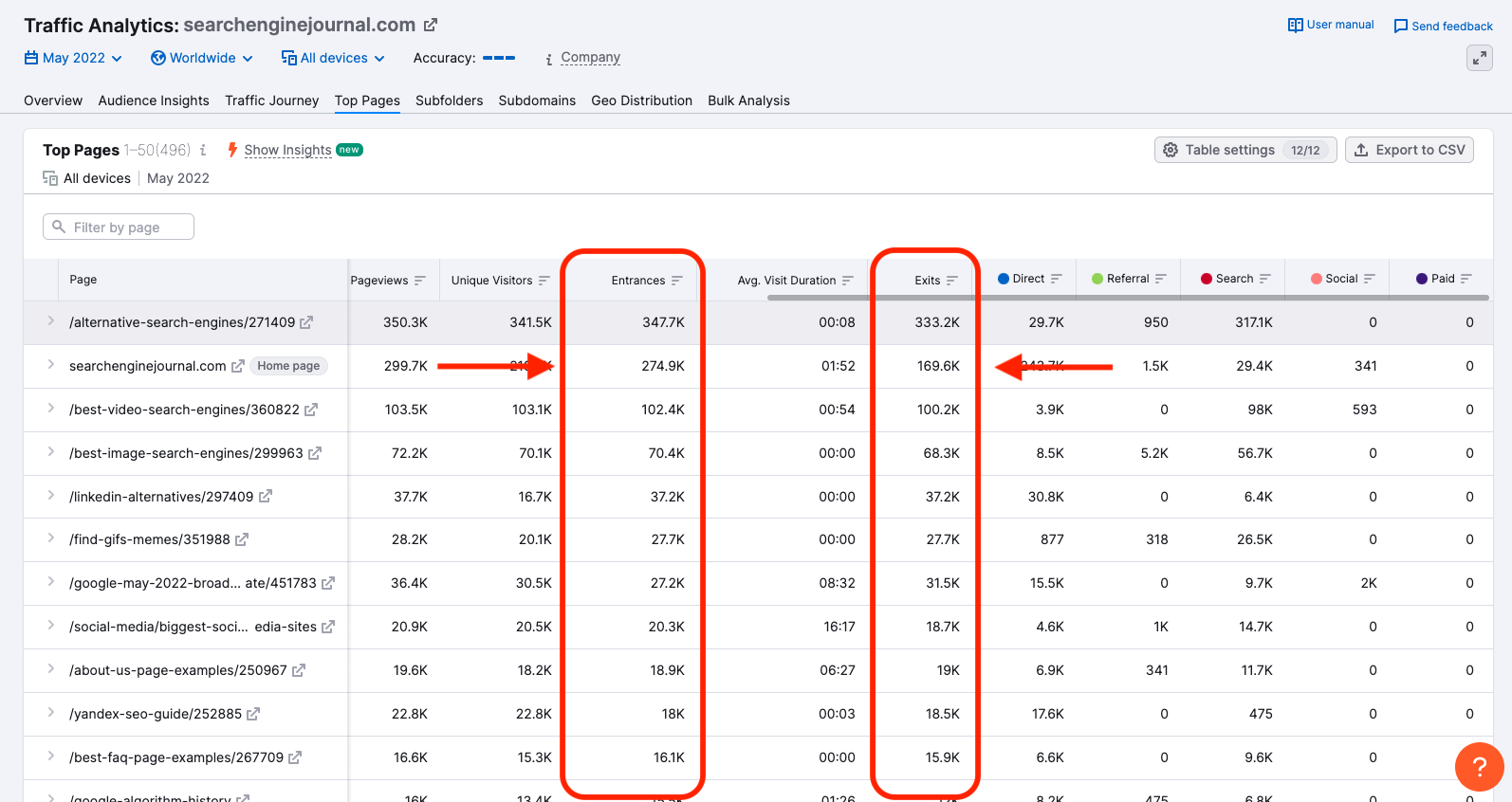The height and width of the screenshot is (802, 1512).
Task: Sort by Search traffic sort icon
Action: click(x=1265, y=279)
